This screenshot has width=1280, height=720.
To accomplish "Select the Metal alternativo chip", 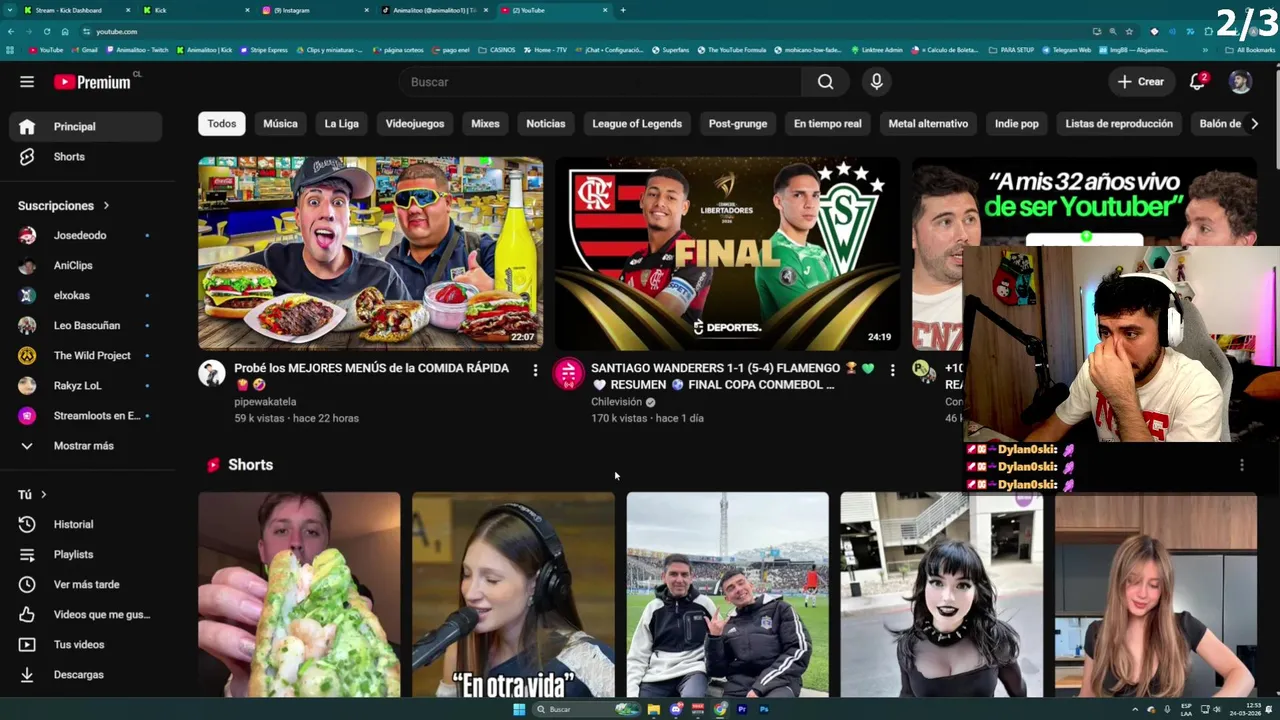I will click(x=928, y=124).
